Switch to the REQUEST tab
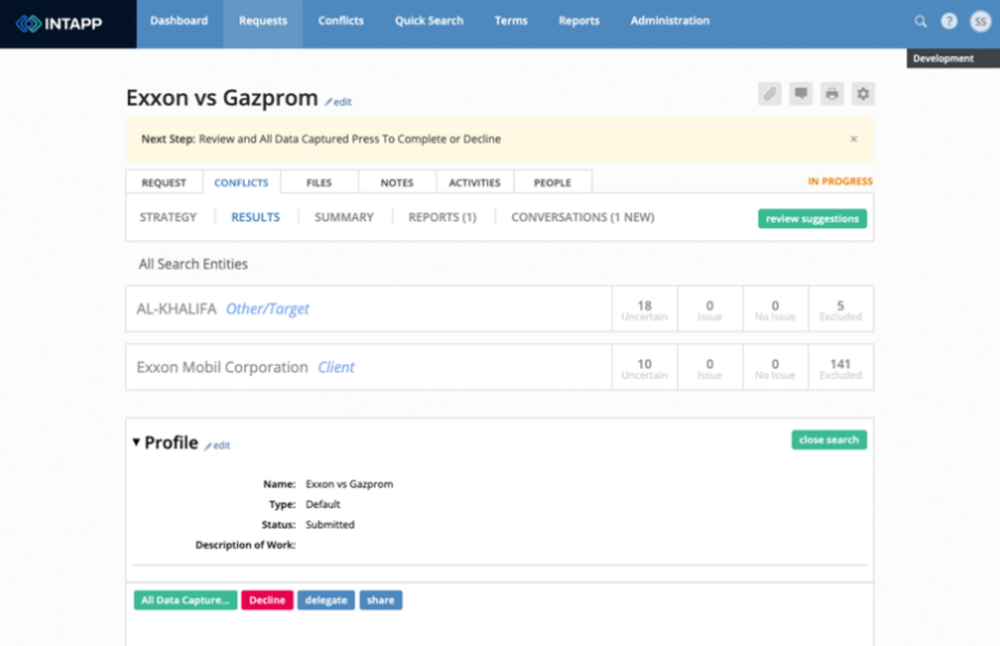The image size is (1000, 646). click(x=164, y=182)
